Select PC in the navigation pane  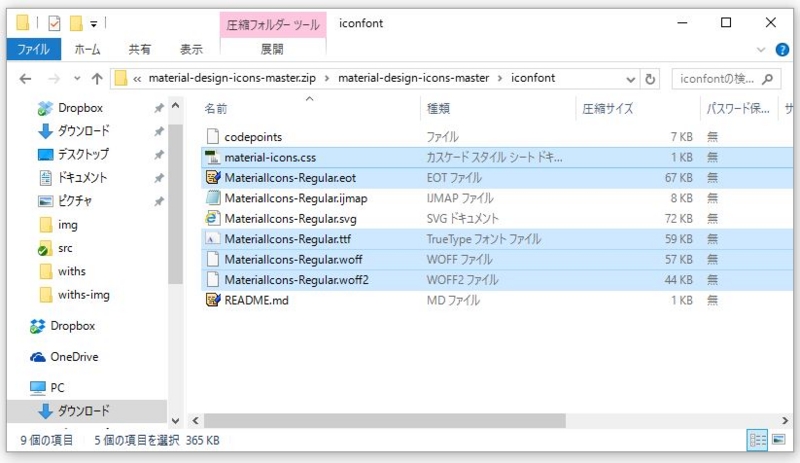[x=57, y=387]
